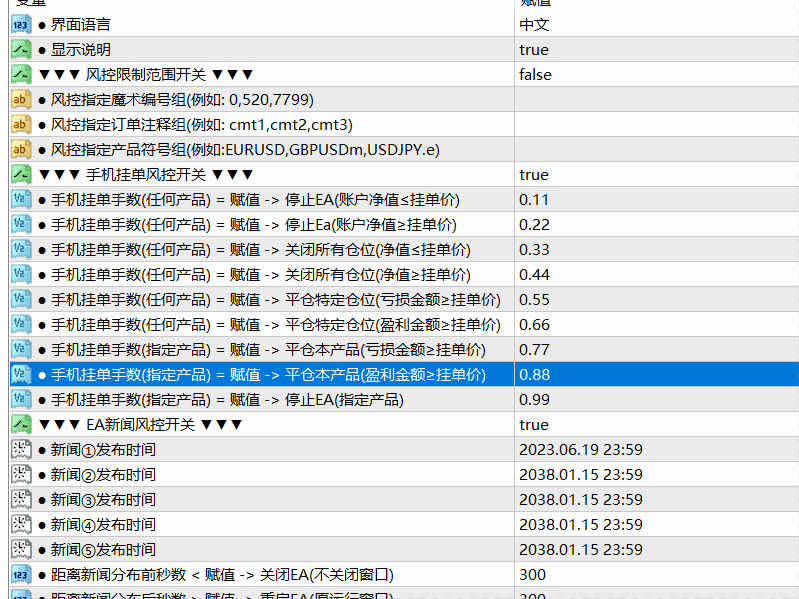Image resolution: width=799 pixels, height=599 pixels.
Task: Click the double icon of the 停止EA(账户净值≤挂单价) row
Action: (21, 199)
